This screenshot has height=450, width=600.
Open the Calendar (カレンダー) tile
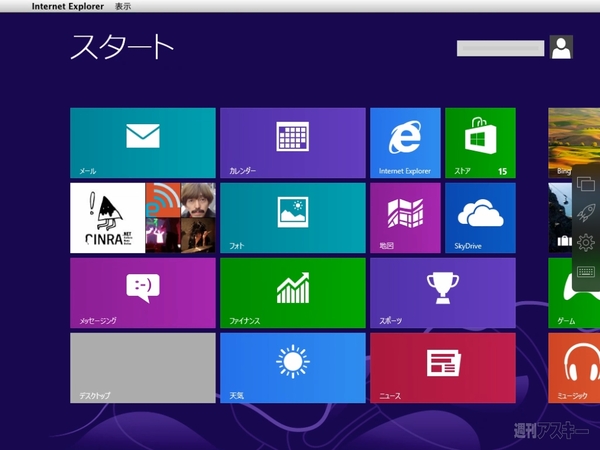pyautogui.click(x=293, y=143)
